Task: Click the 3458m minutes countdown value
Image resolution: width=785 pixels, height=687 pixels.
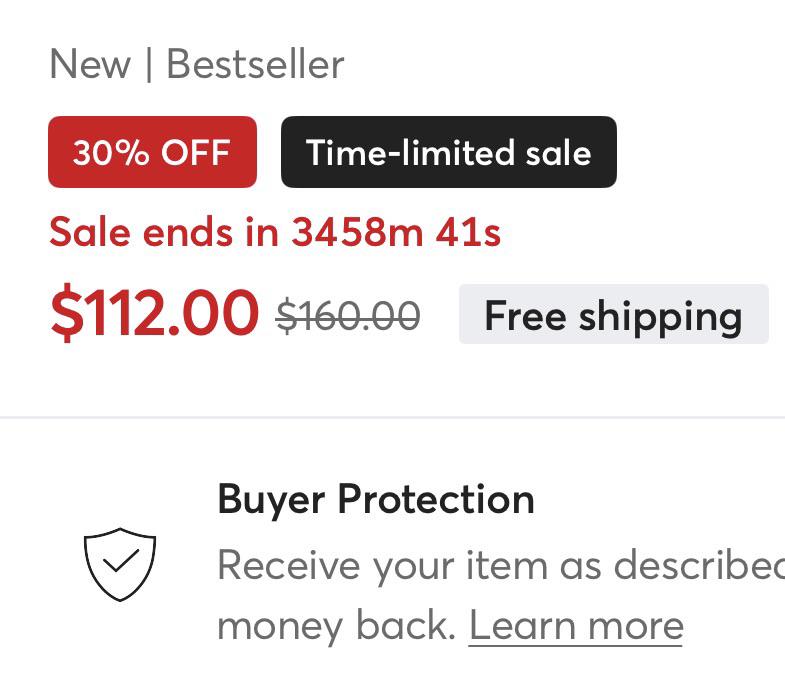Action: click(x=357, y=232)
